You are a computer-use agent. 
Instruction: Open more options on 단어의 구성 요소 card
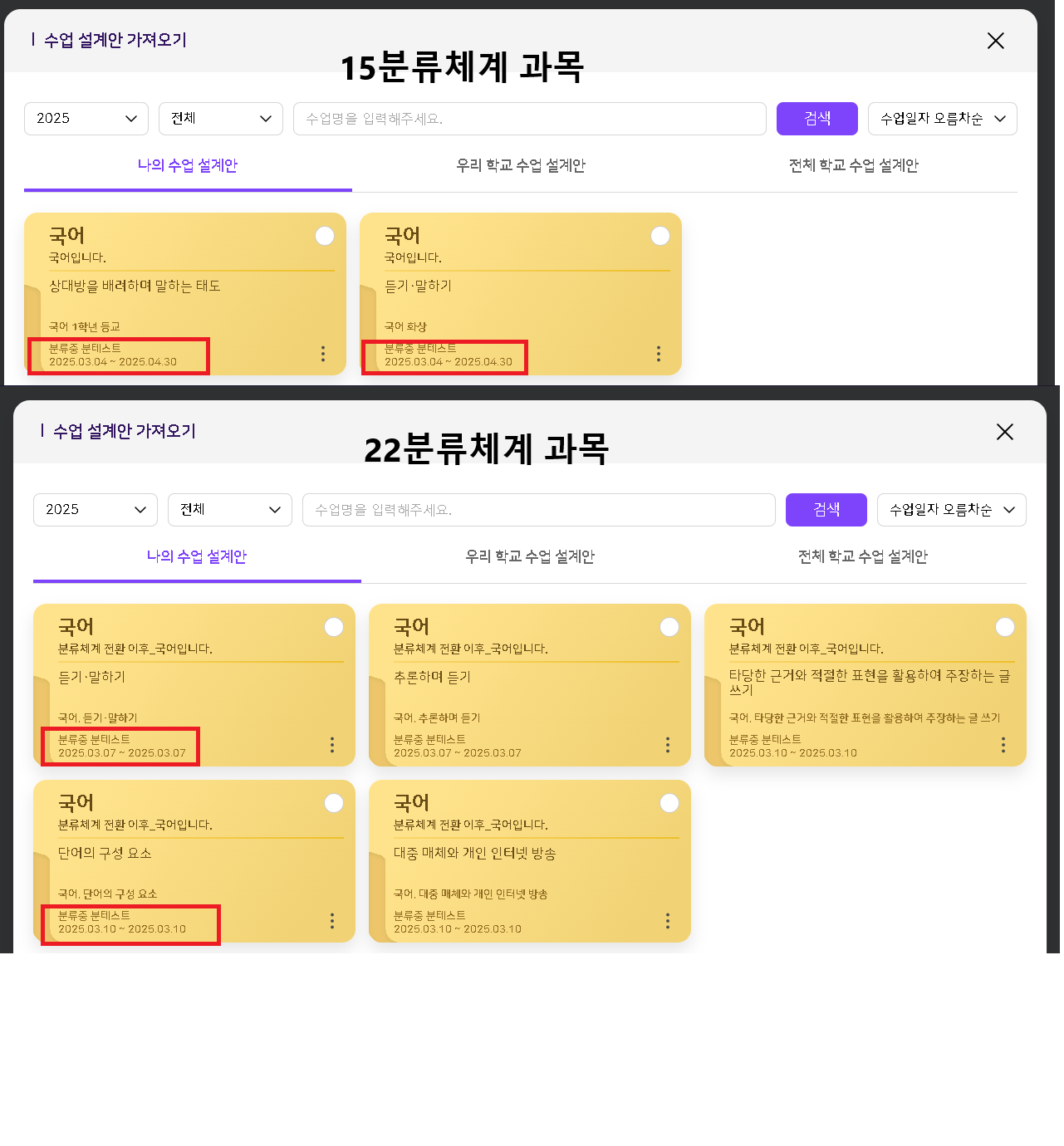tap(332, 921)
